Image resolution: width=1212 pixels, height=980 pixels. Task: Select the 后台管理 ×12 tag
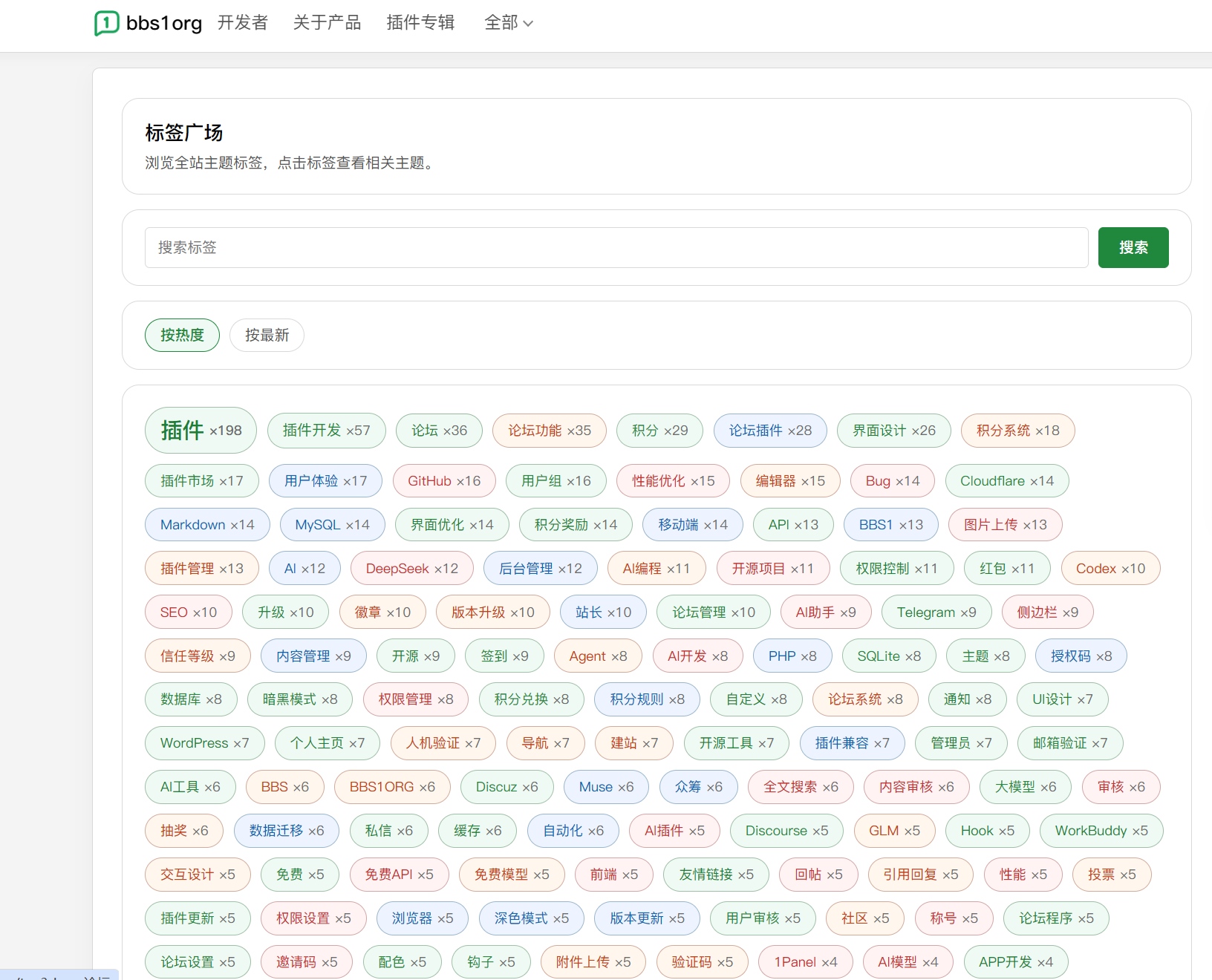click(541, 569)
